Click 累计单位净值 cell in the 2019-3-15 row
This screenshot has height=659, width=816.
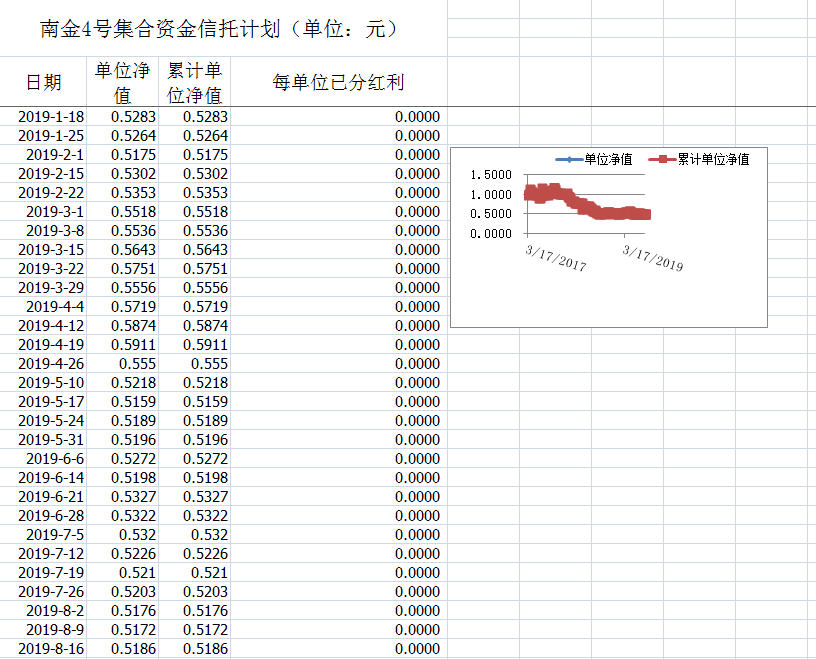[x=194, y=249]
